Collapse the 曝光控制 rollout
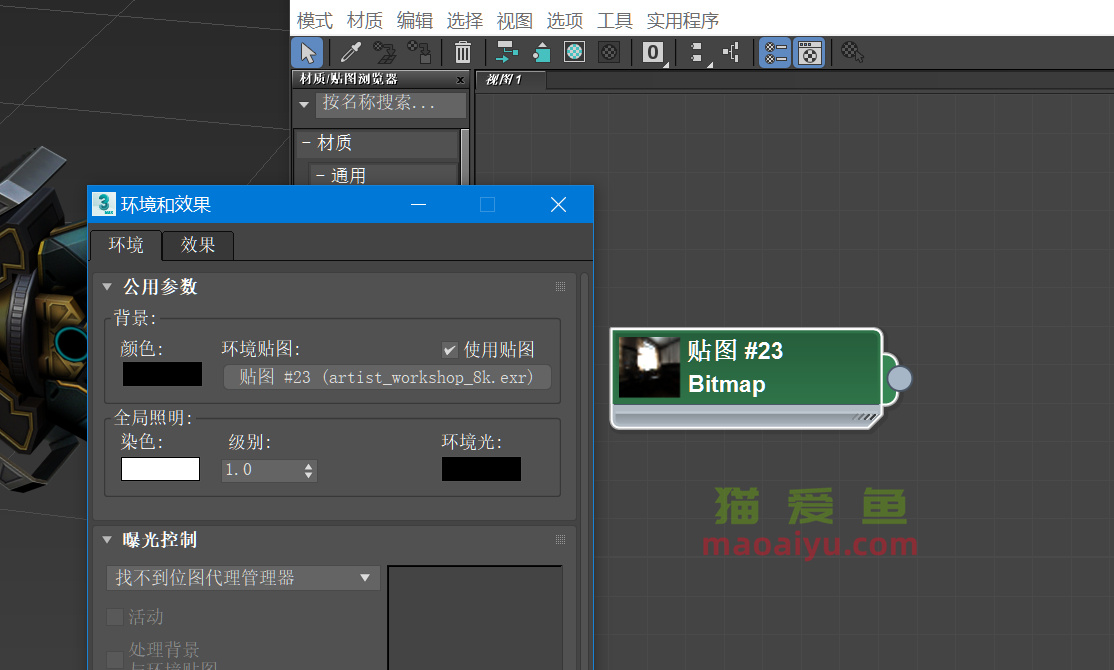Viewport: 1114px width, 670px height. [x=107, y=540]
